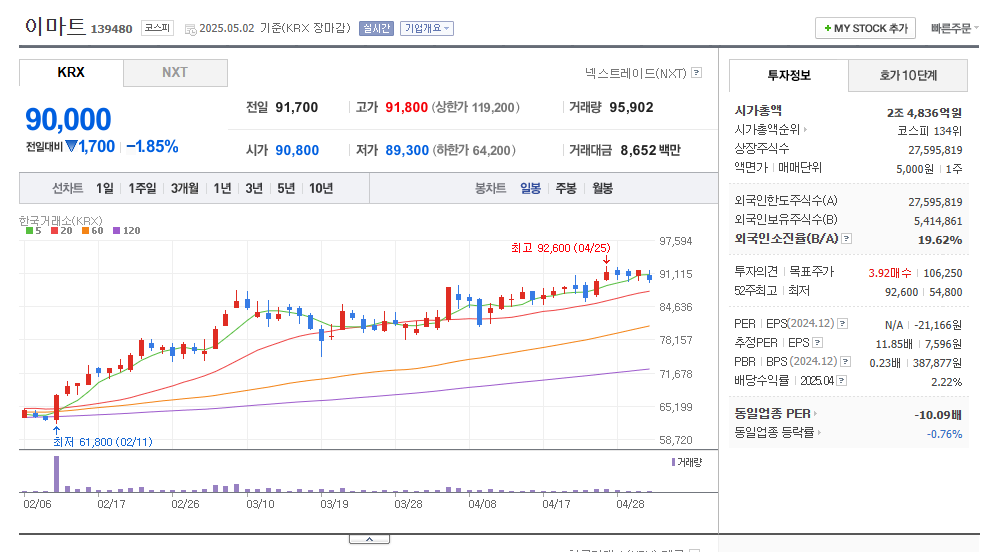Click the 5-day moving average legend marker

tap(29, 231)
